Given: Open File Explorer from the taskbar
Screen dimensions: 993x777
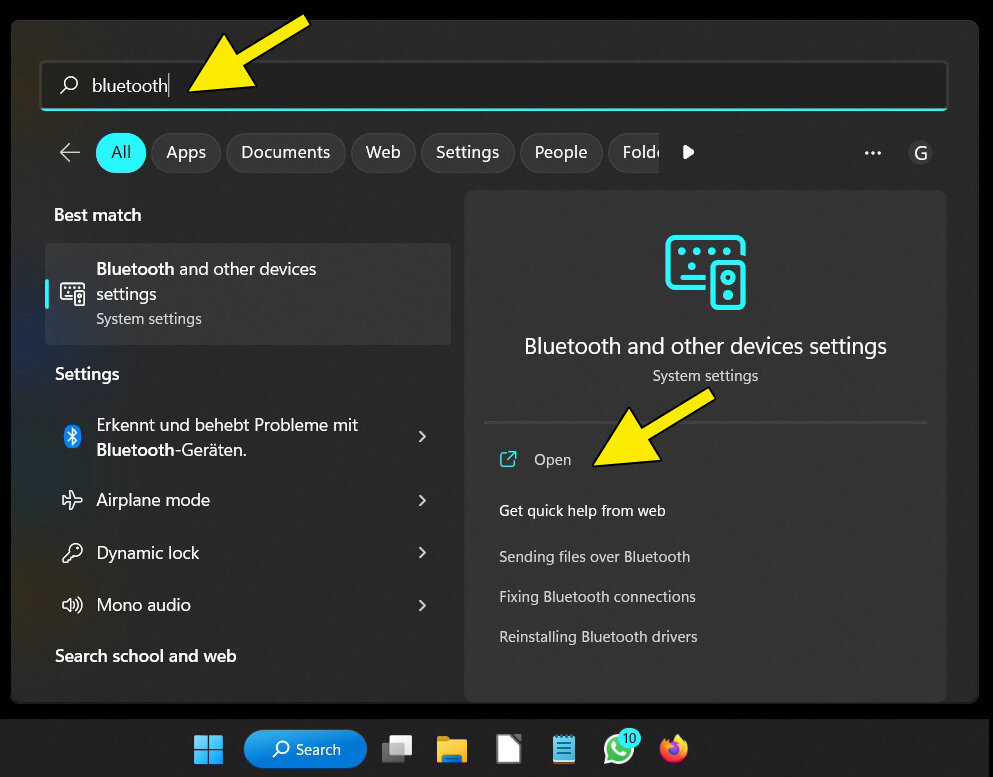Looking at the screenshot, I should click(451, 748).
